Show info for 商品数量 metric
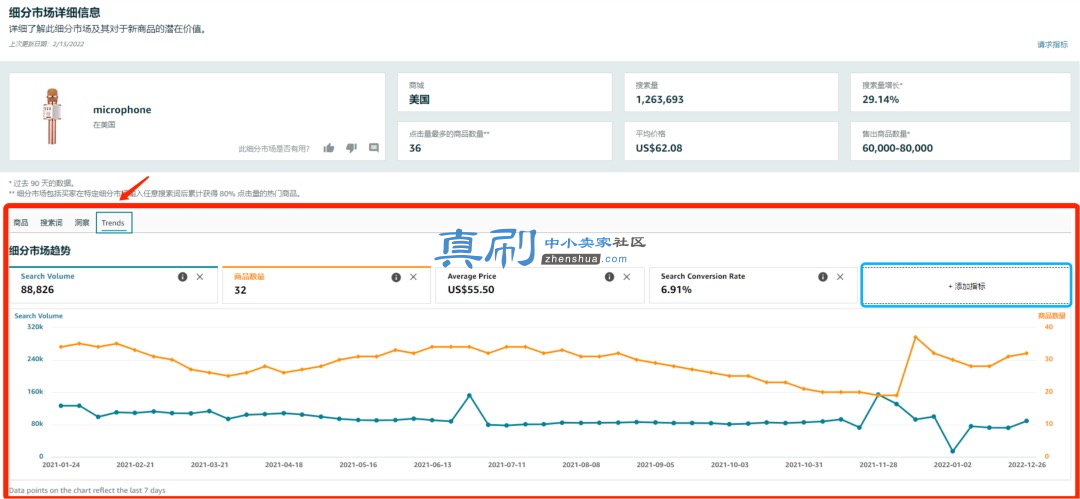 (396, 276)
